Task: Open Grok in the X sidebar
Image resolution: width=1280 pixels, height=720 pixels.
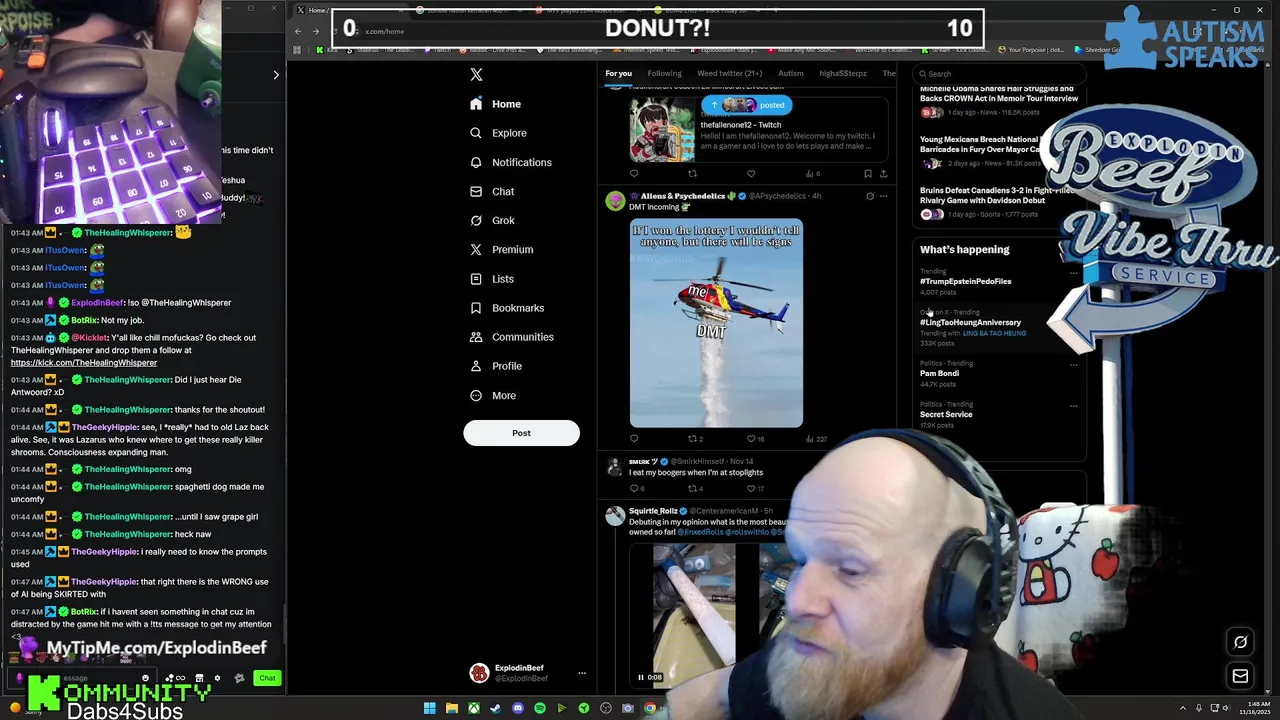Action: point(492,220)
